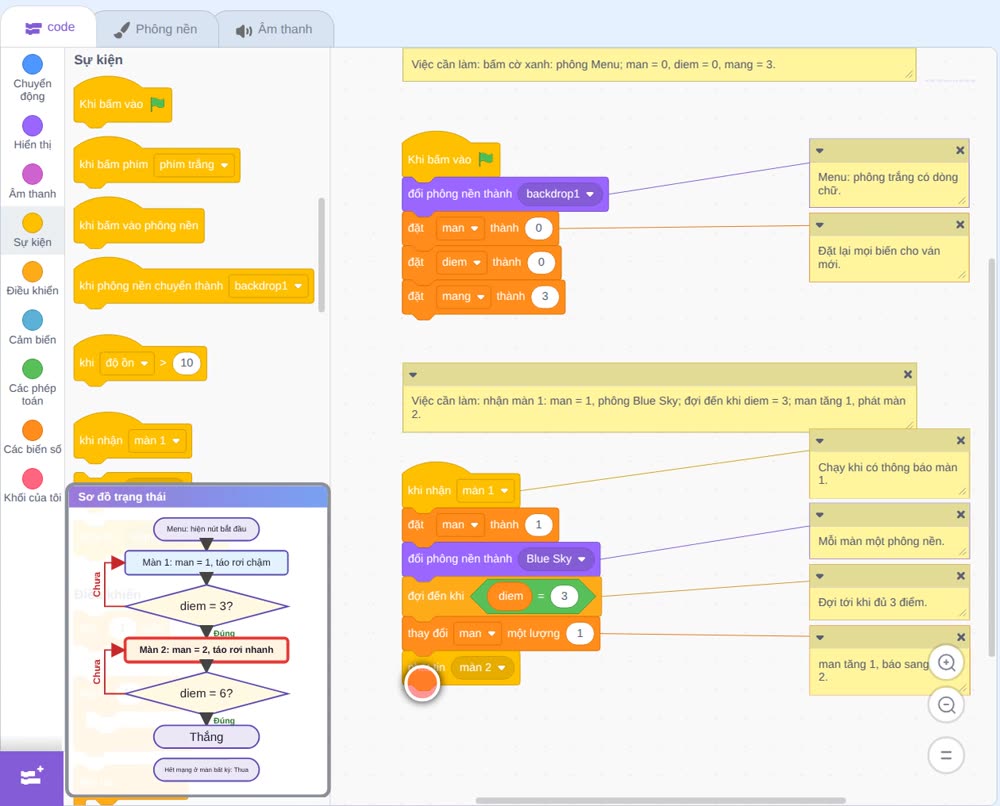Click the workspace horizontal scrollbar
The image size is (1000, 806).
pyautogui.click(x=661, y=800)
